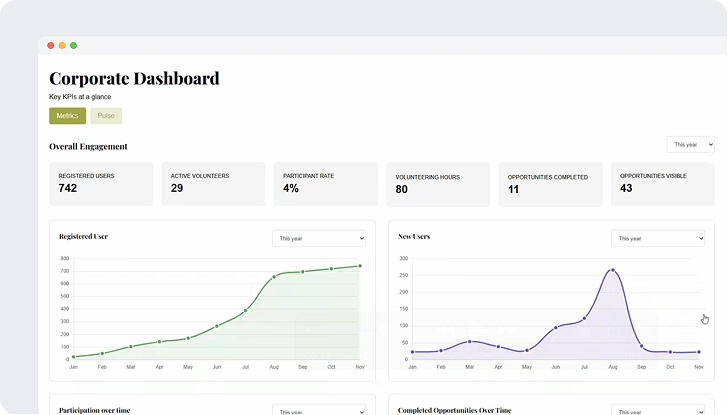The width and height of the screenshot is (728, 415).
Task: Click the green maximize window button
Action: coord(74,45)
